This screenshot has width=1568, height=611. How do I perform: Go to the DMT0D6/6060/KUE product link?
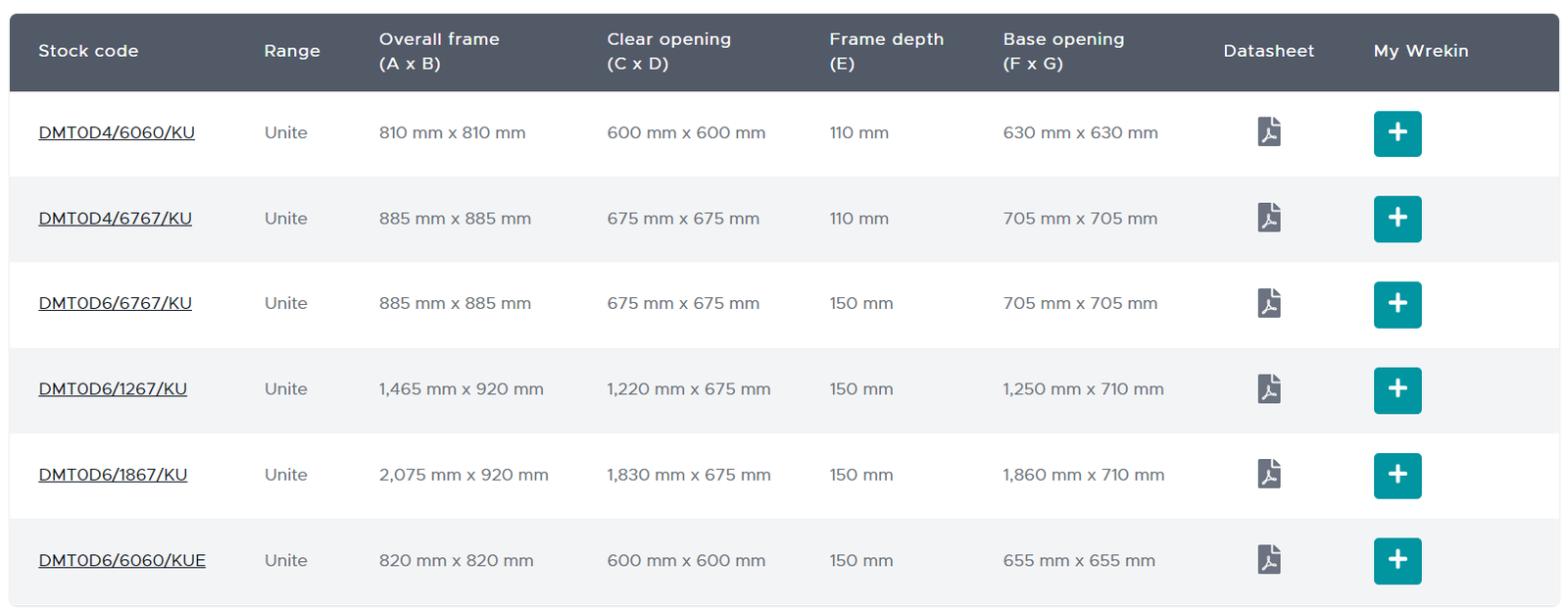122,560
